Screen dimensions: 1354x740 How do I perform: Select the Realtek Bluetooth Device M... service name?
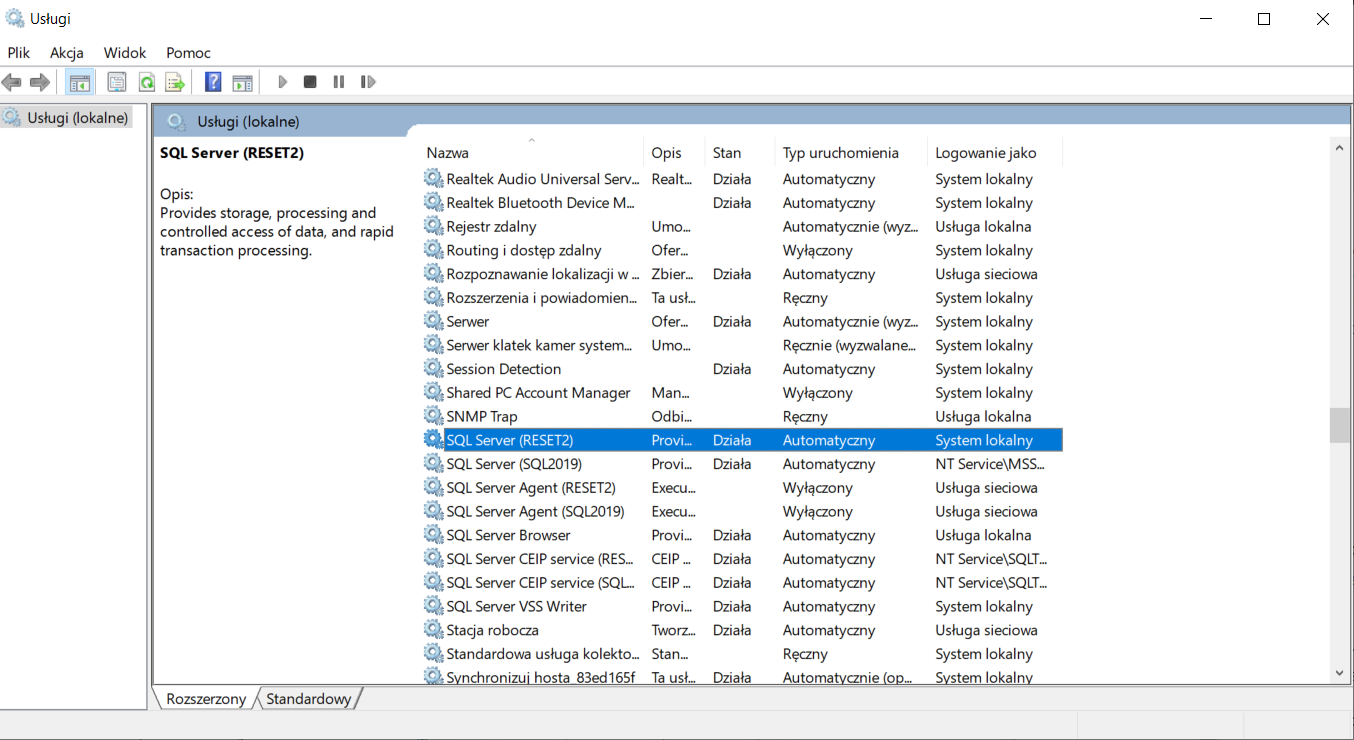tap(541, 203)
